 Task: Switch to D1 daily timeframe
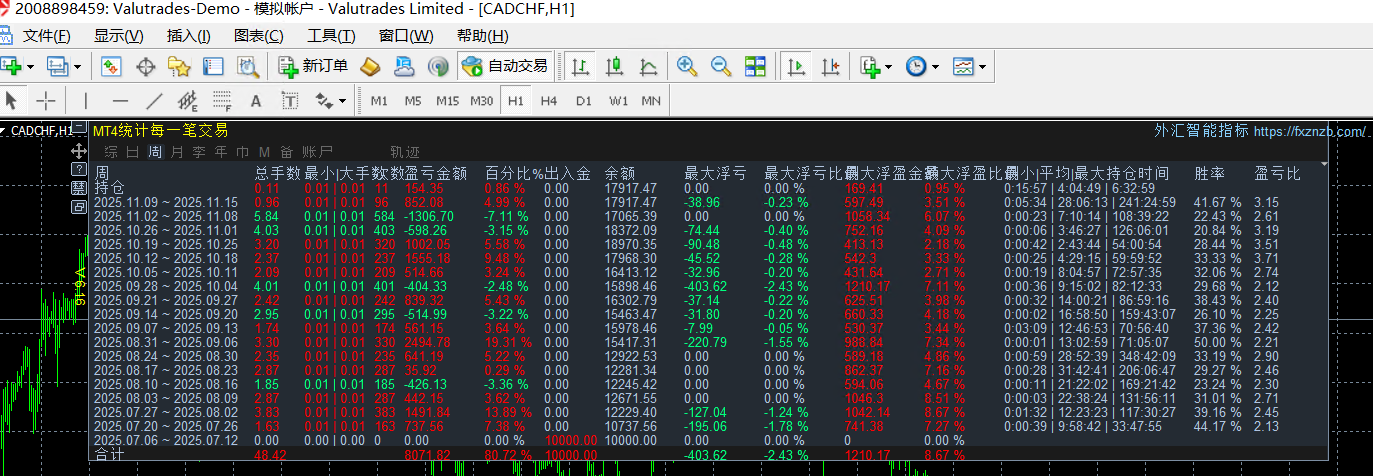pos(584,101)
